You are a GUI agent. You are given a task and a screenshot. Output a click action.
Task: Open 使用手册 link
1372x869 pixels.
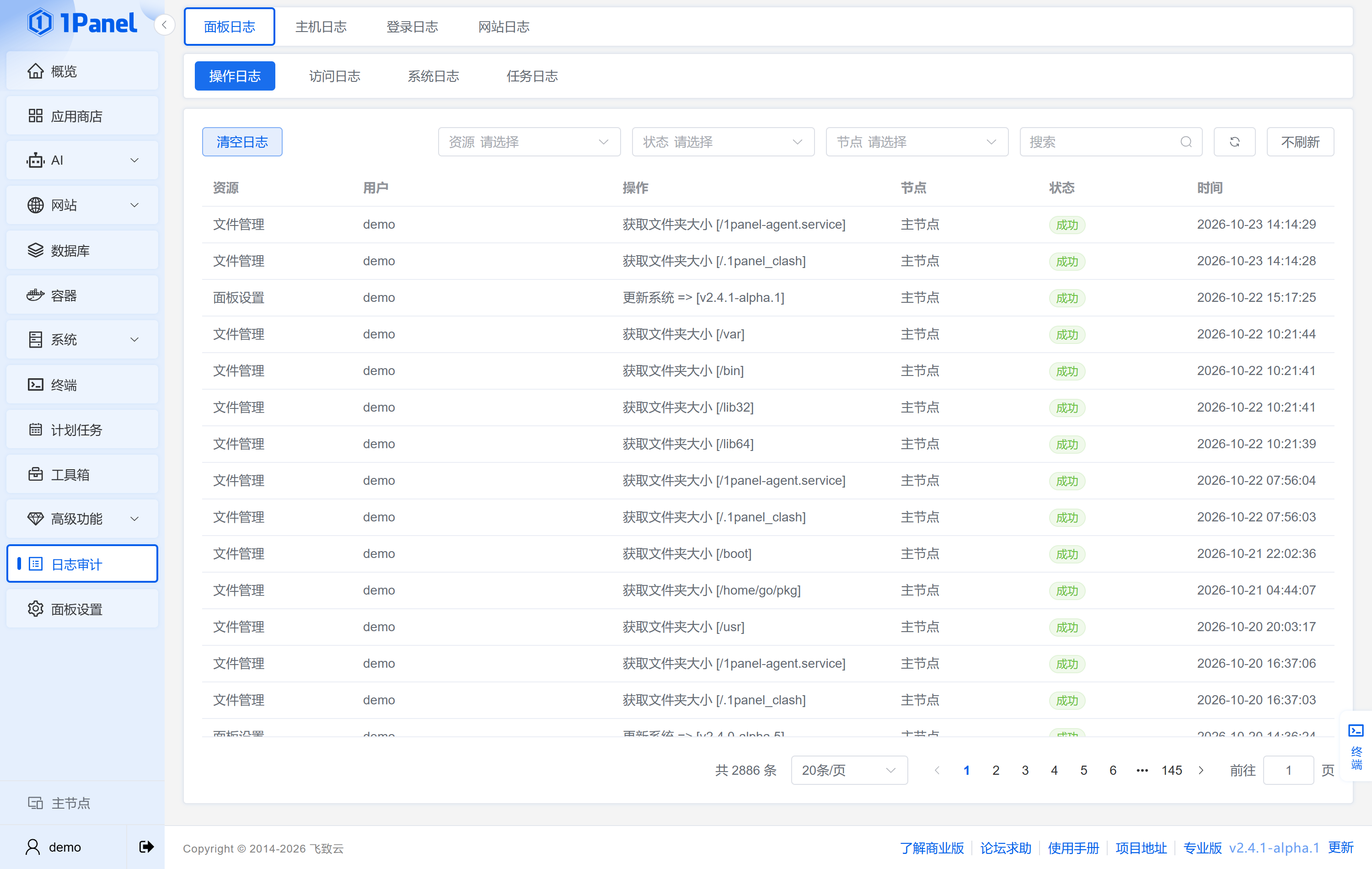coord(1073,848)
